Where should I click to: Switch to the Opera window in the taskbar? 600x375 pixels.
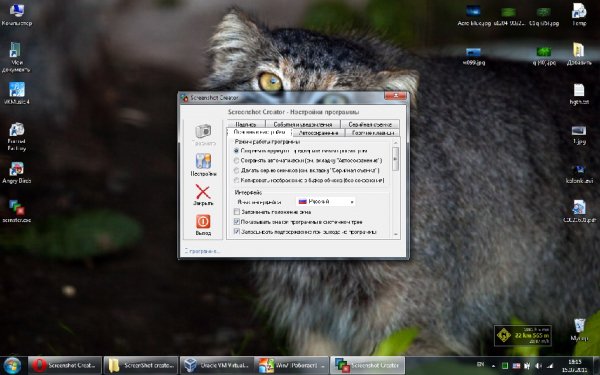click(65, 365)
